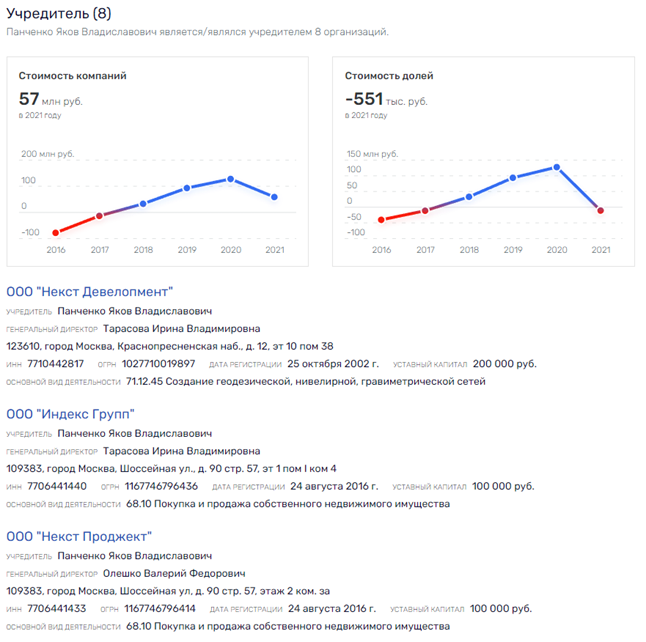The image size is (646, 642).
Task: Click the ИНН number 7710442817
Action: coord(58,364)
